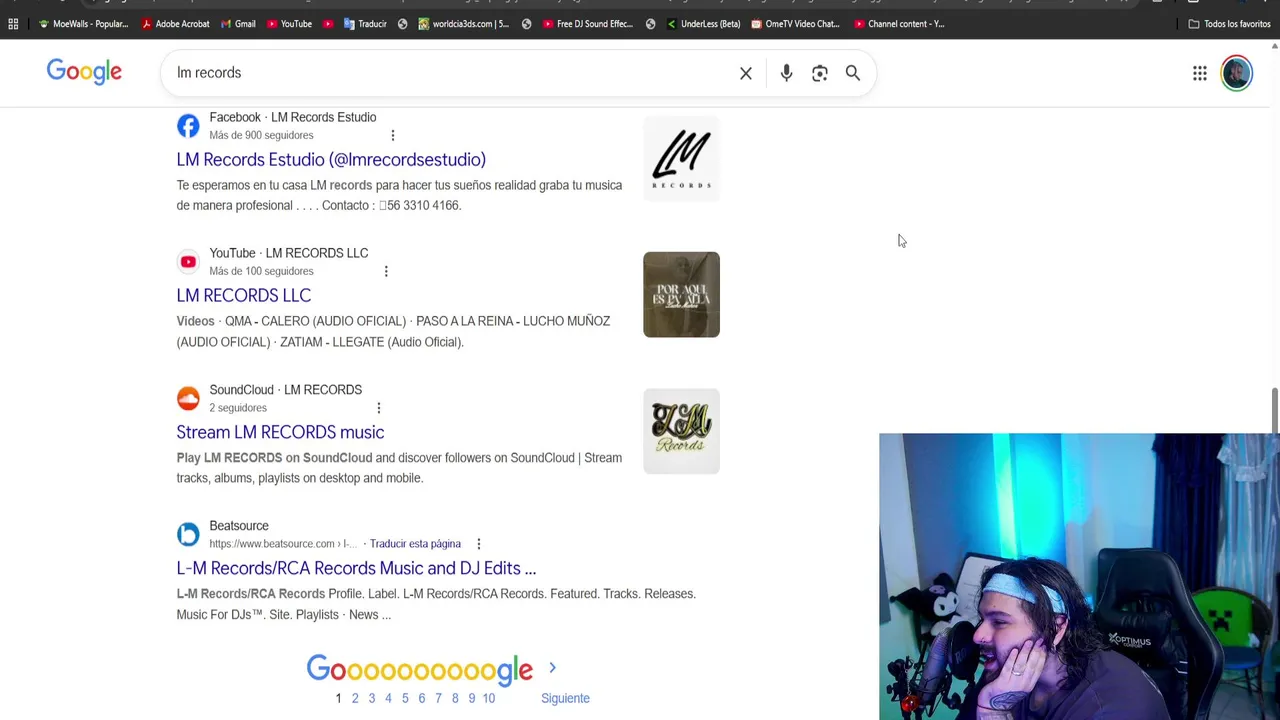Click the YouTube · LM RECORDS LLC source line
The width and height of the screenshot is (1280, 720).
(x=289, y=253)
